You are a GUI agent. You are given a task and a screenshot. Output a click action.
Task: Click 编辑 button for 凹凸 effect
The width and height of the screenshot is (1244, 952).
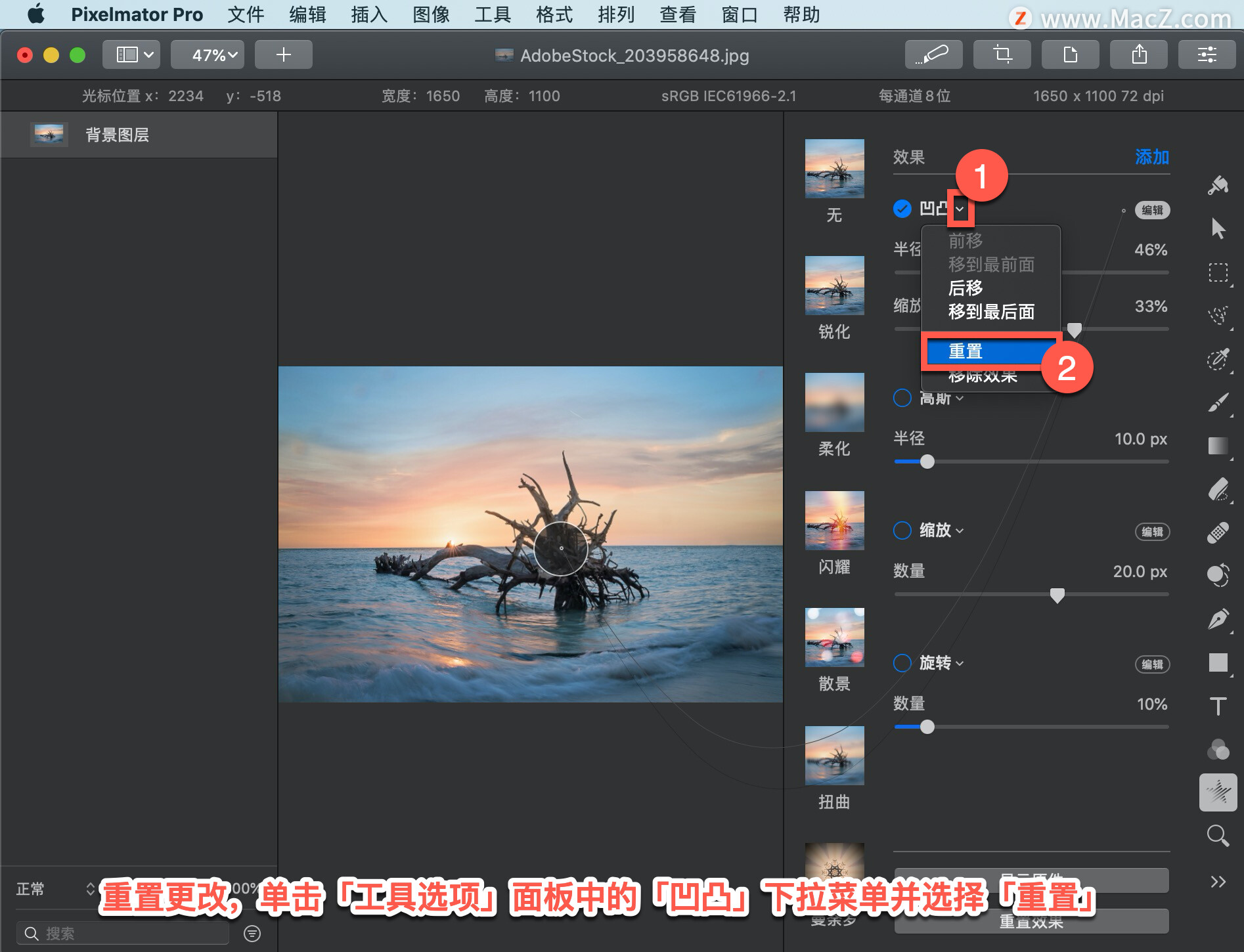[1152, 210]
